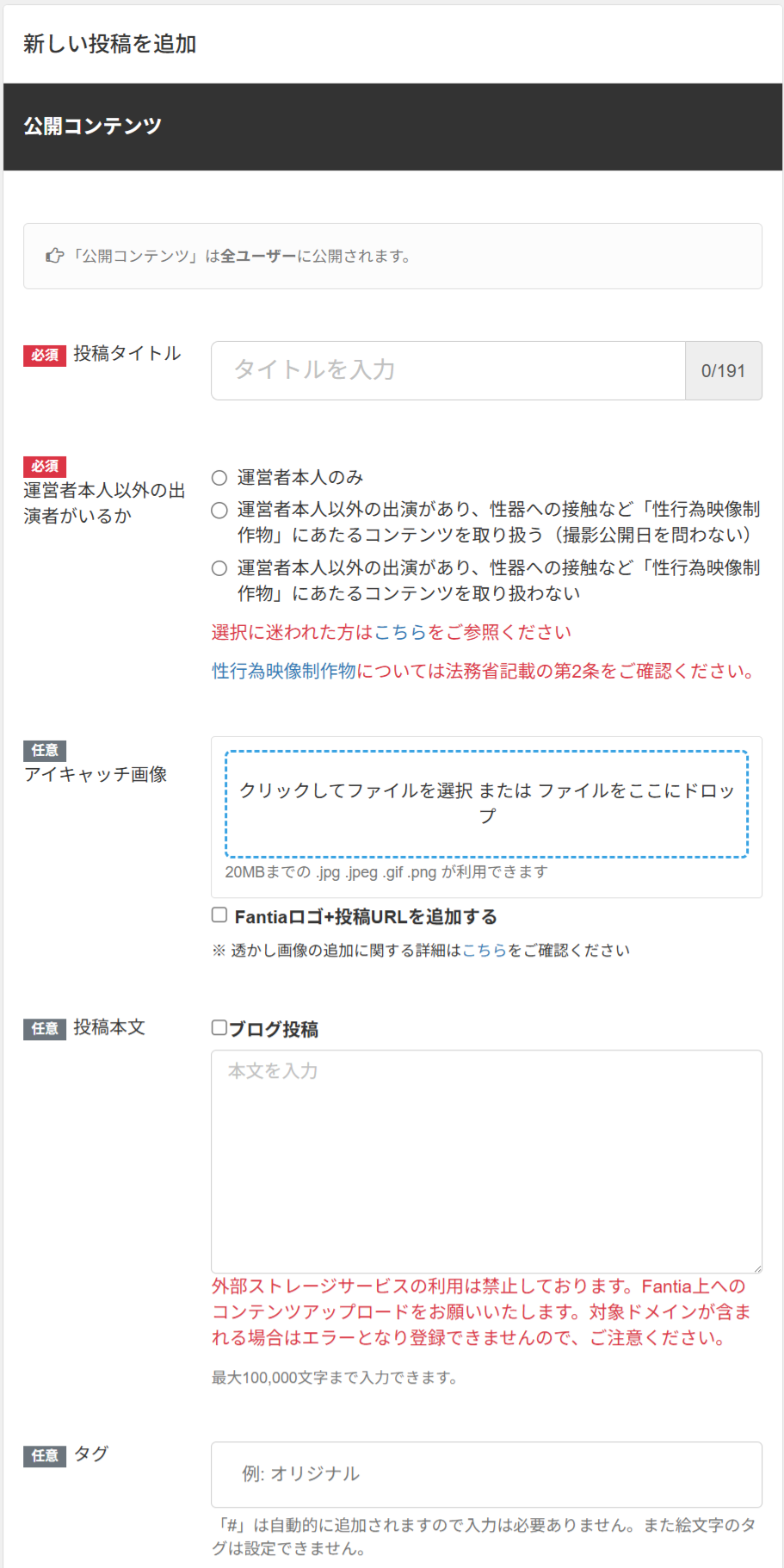Click the タグ input field
The image size is (784, 1568).
click(x=486, y=1474)
